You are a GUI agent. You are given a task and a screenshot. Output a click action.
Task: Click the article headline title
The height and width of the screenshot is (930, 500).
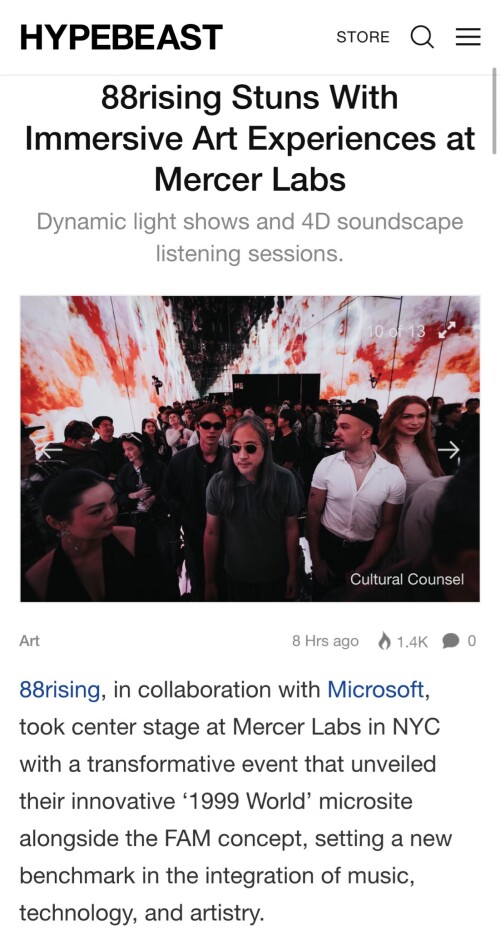(x=250, y=138)
